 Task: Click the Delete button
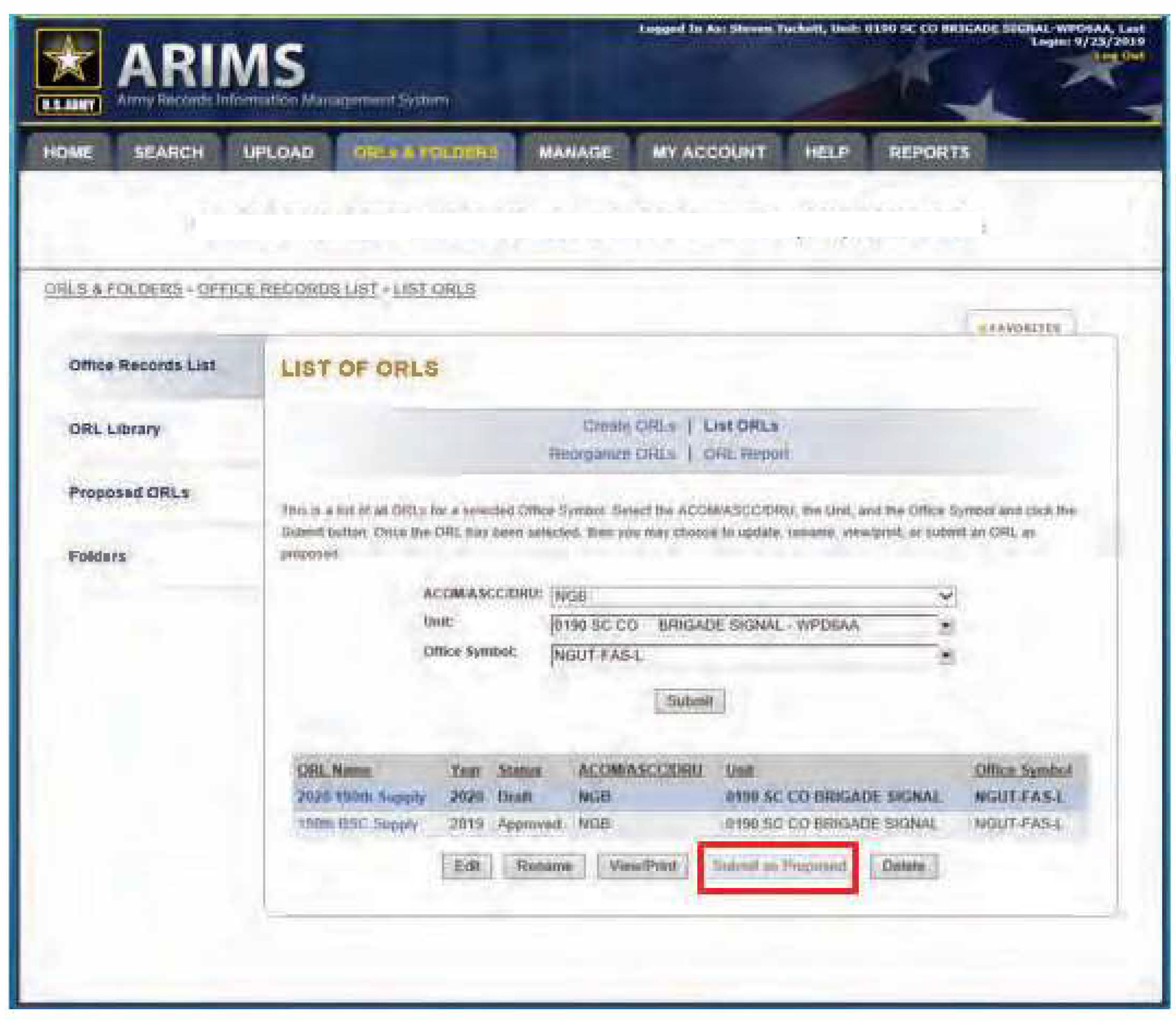904,866
